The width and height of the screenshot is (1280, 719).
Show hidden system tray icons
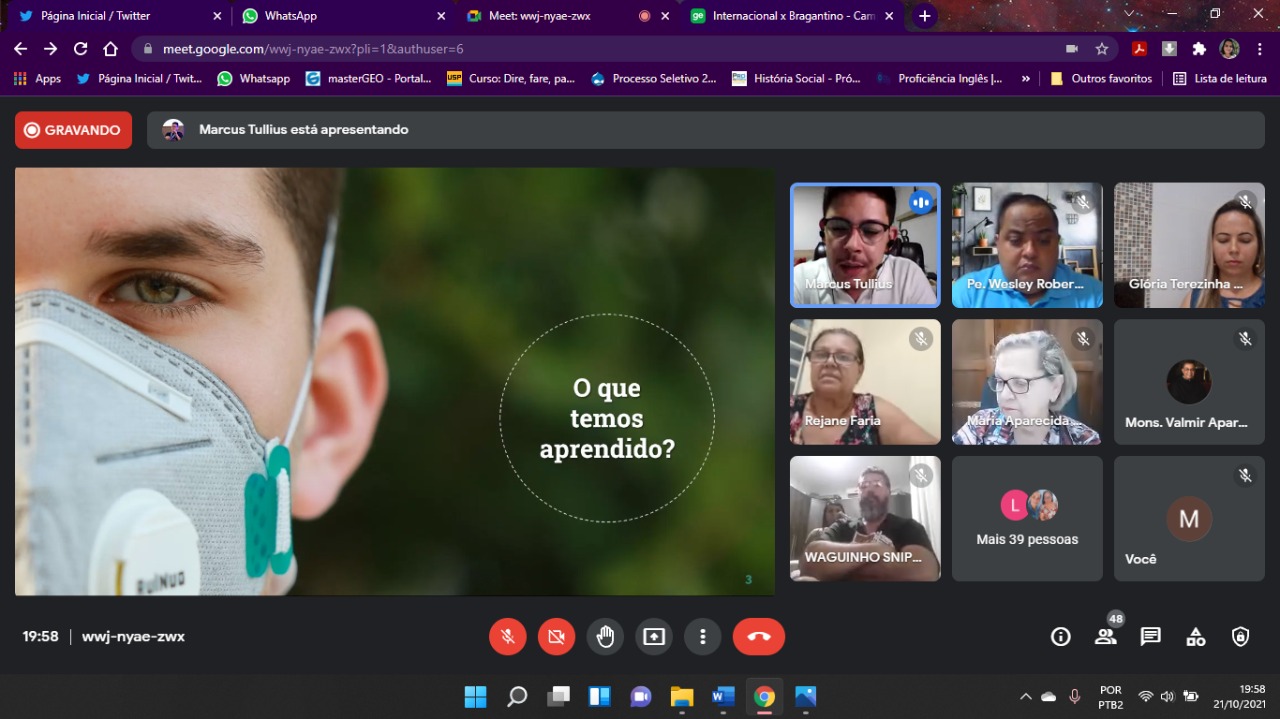[1025, 696]
